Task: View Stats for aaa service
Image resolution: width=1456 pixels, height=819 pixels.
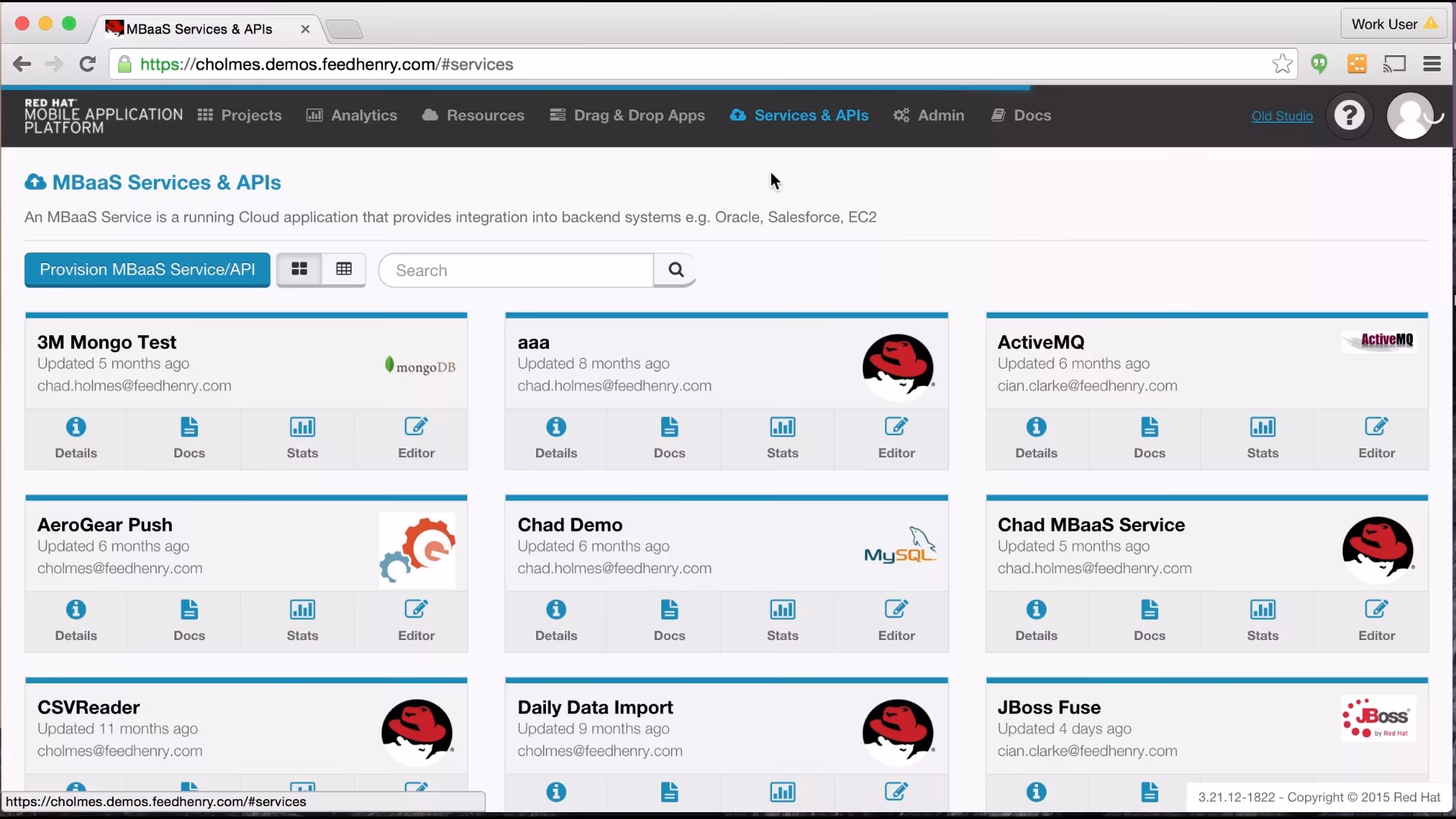Action: (x=783, y=439)
